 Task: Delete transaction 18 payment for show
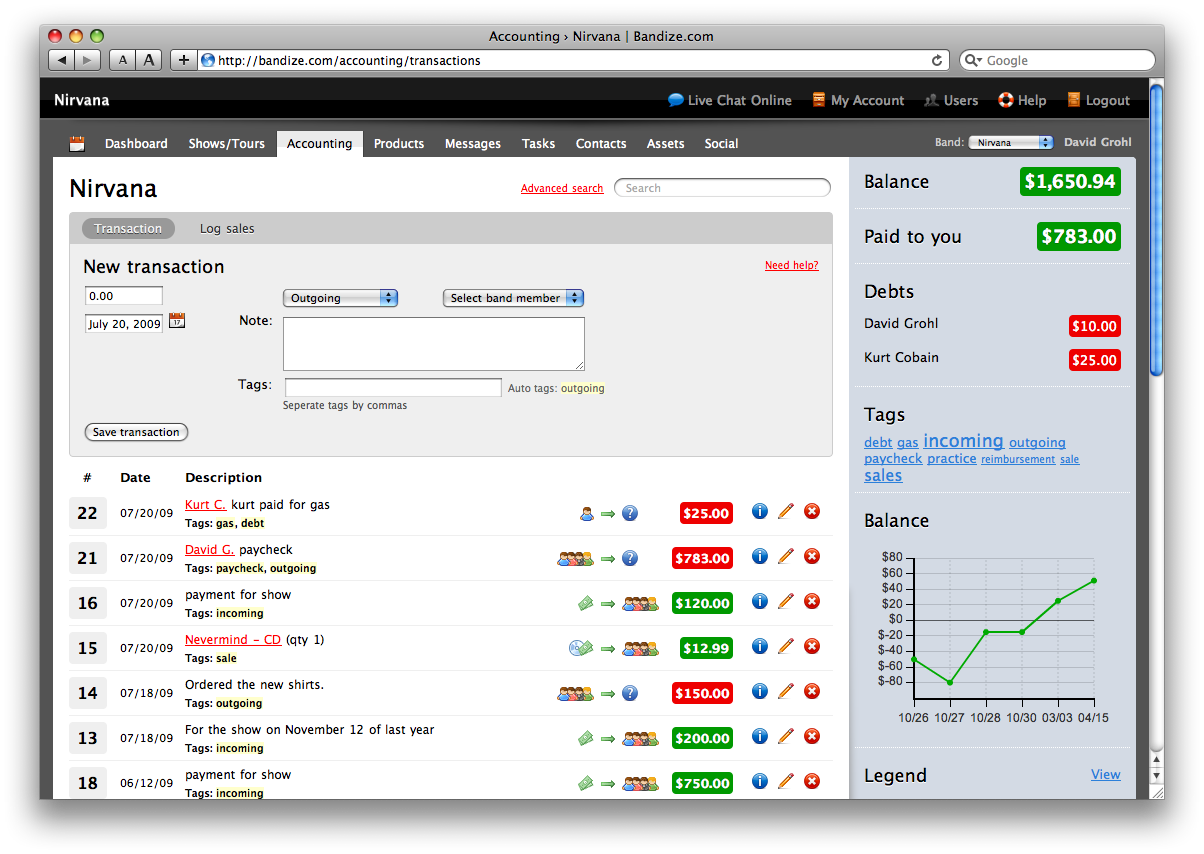[812, 782]
